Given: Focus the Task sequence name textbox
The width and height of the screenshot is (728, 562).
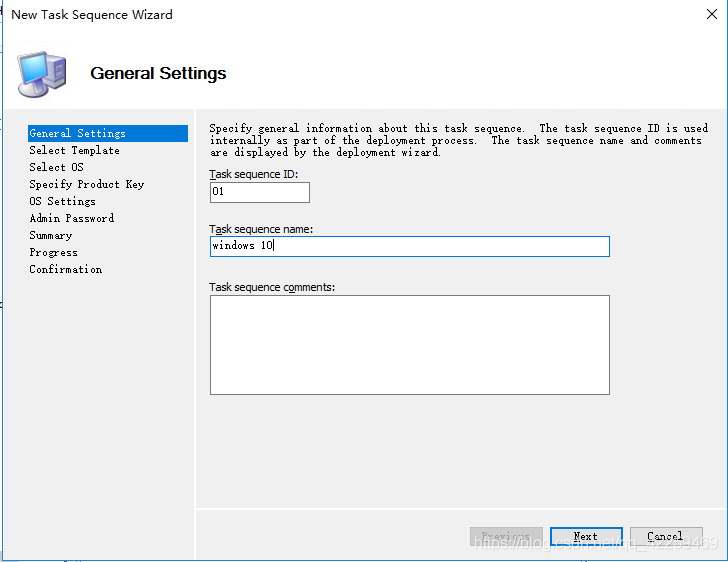Looking at the screenshot, I should (409, 246).
